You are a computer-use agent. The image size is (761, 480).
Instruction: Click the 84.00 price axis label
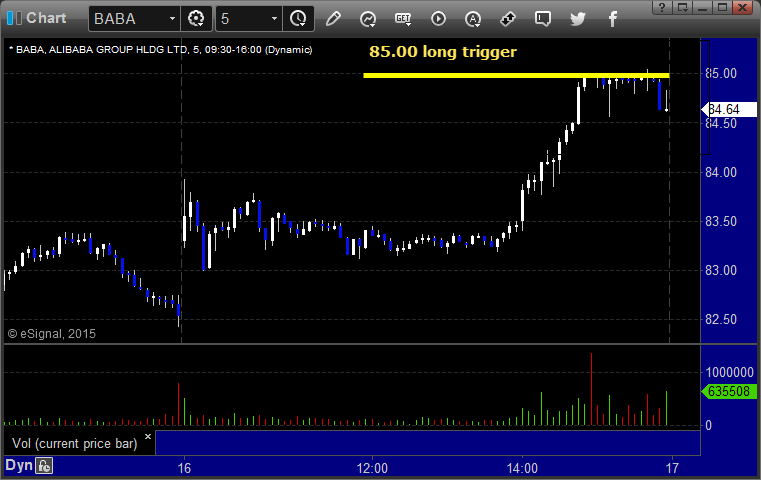(721, 172)
